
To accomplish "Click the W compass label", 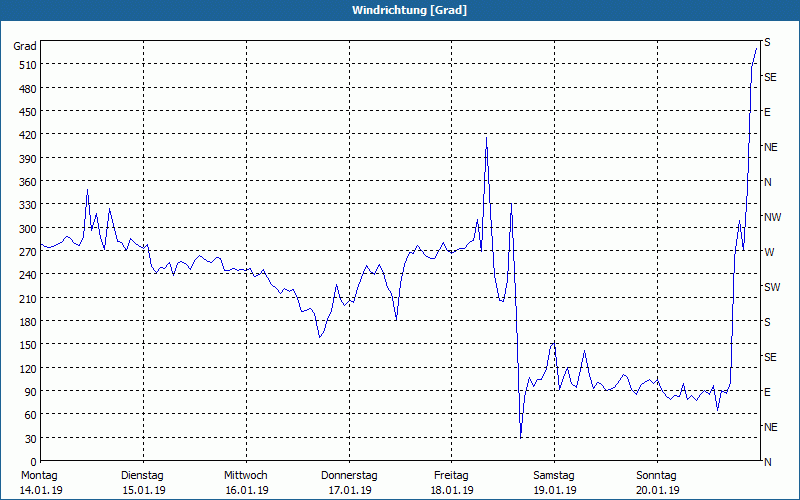I will (x=769, y=252).
